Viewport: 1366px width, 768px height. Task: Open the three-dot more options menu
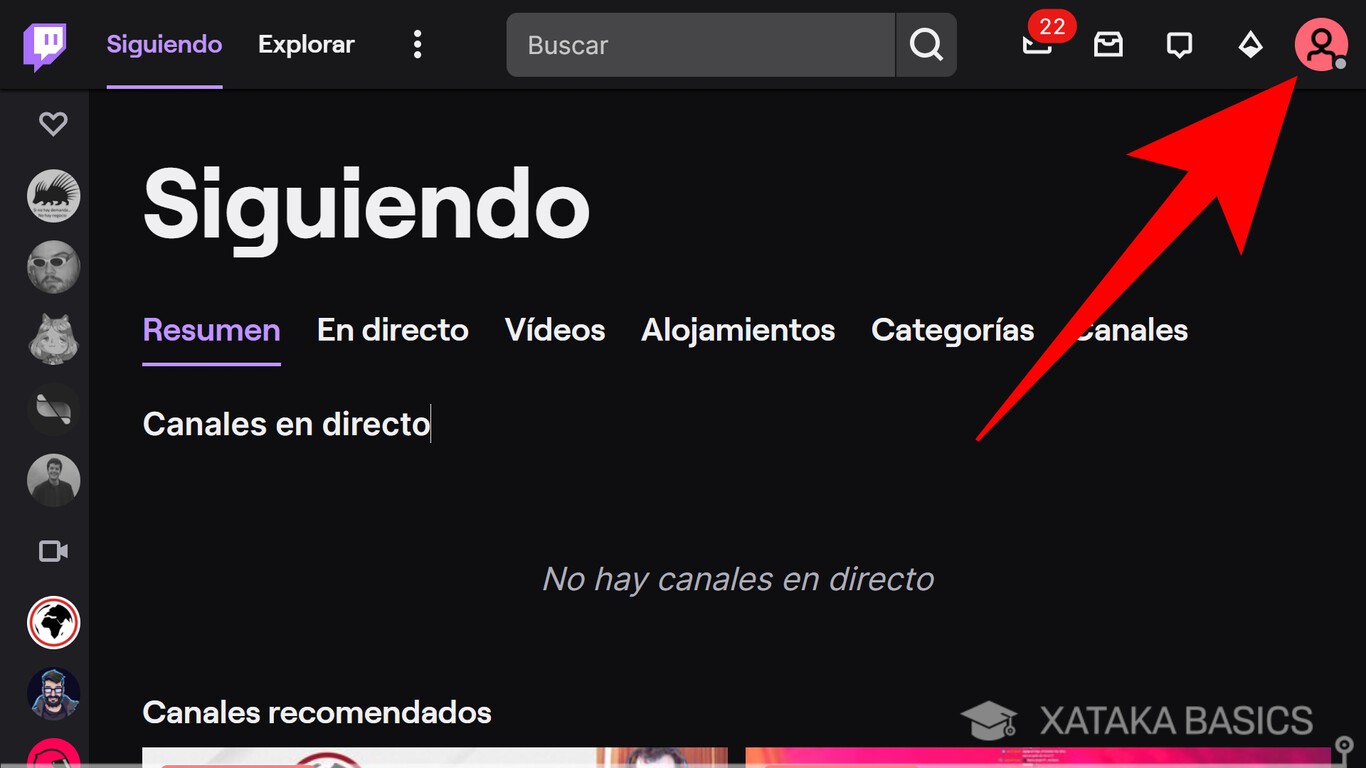pyautogui.click(x=417, y=44)
